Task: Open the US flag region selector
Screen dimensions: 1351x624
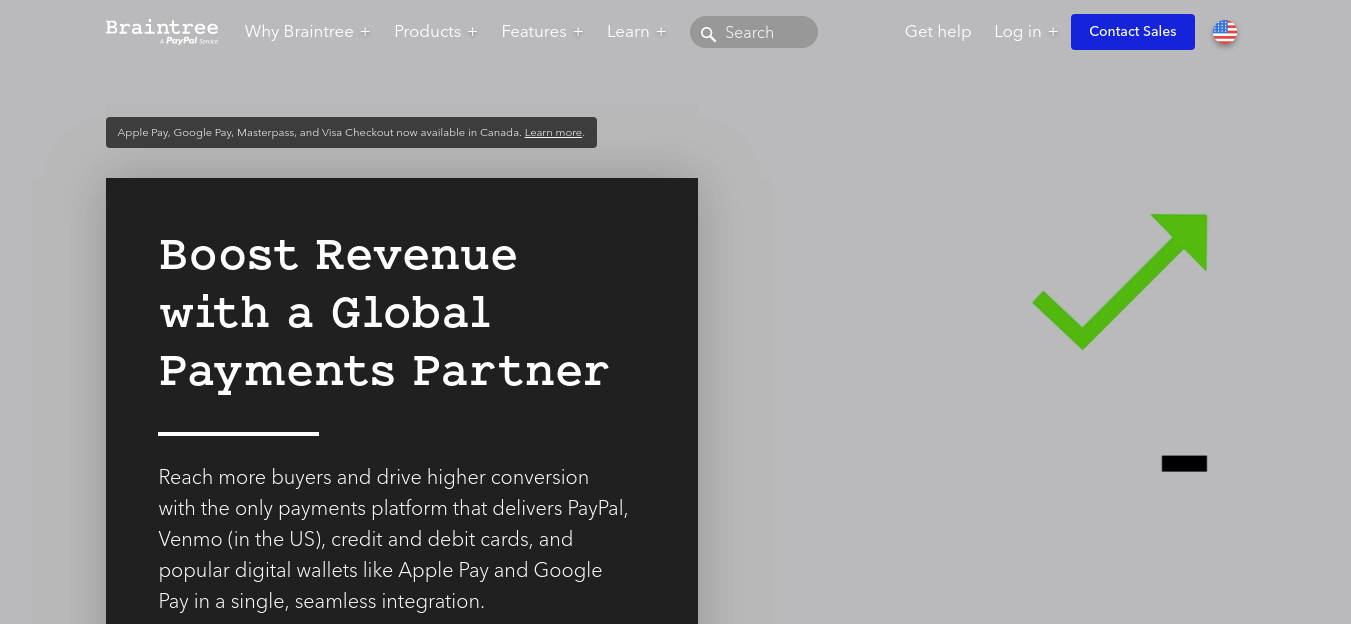Action: click(1225, 32)
